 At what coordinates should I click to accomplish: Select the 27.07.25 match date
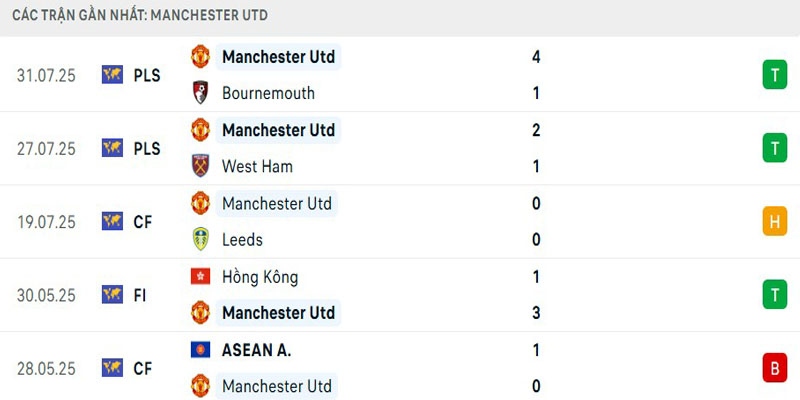[x=46, y=148]
